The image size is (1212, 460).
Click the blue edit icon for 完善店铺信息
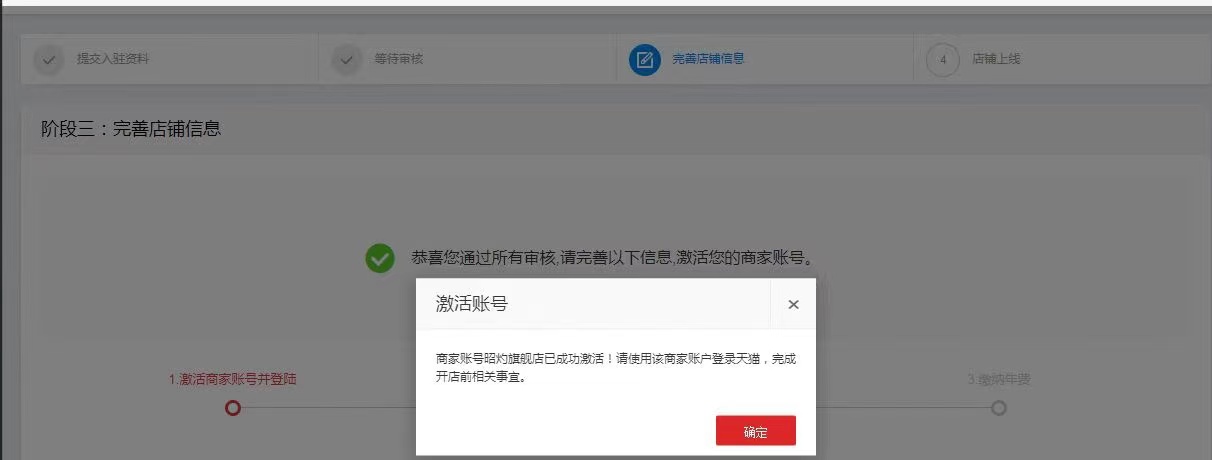tap(645, 59)
